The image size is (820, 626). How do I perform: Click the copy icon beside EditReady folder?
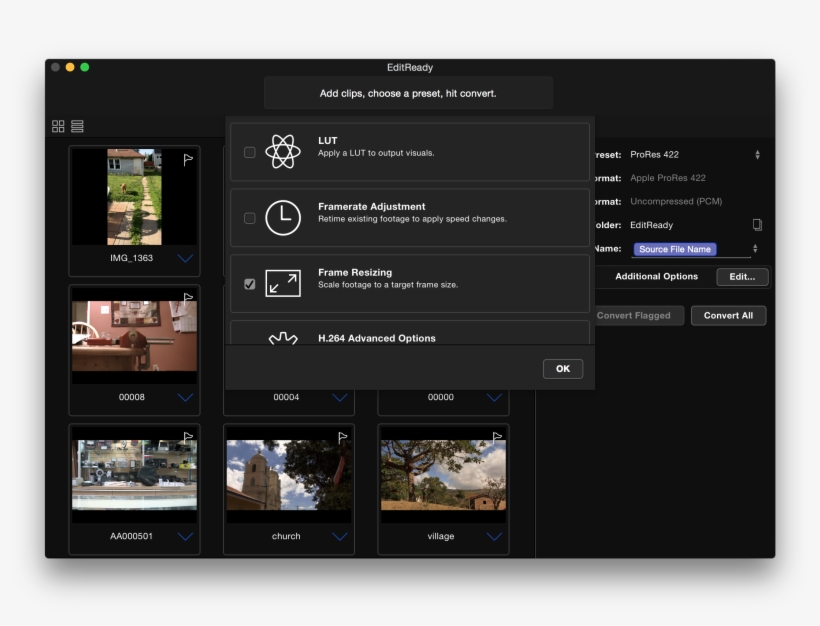757,224
